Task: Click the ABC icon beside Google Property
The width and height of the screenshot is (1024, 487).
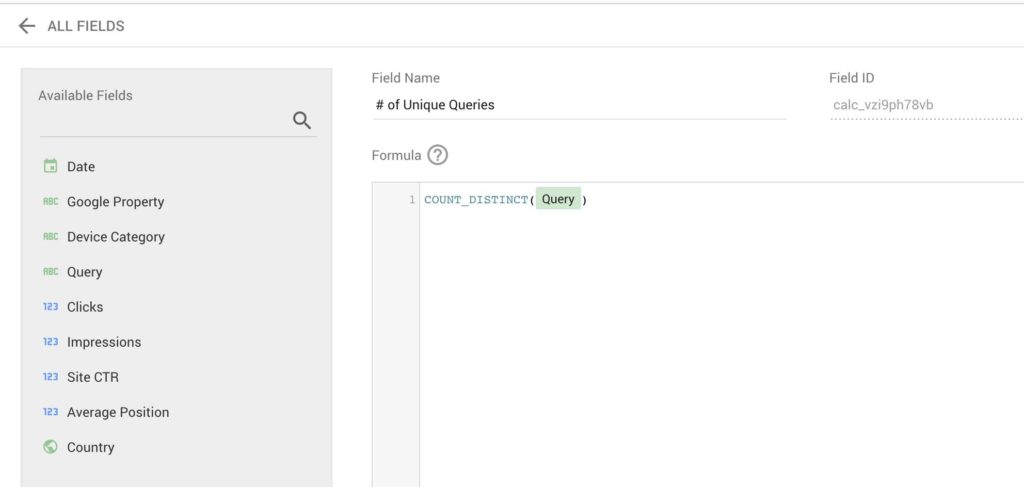Action: (50, 202)
